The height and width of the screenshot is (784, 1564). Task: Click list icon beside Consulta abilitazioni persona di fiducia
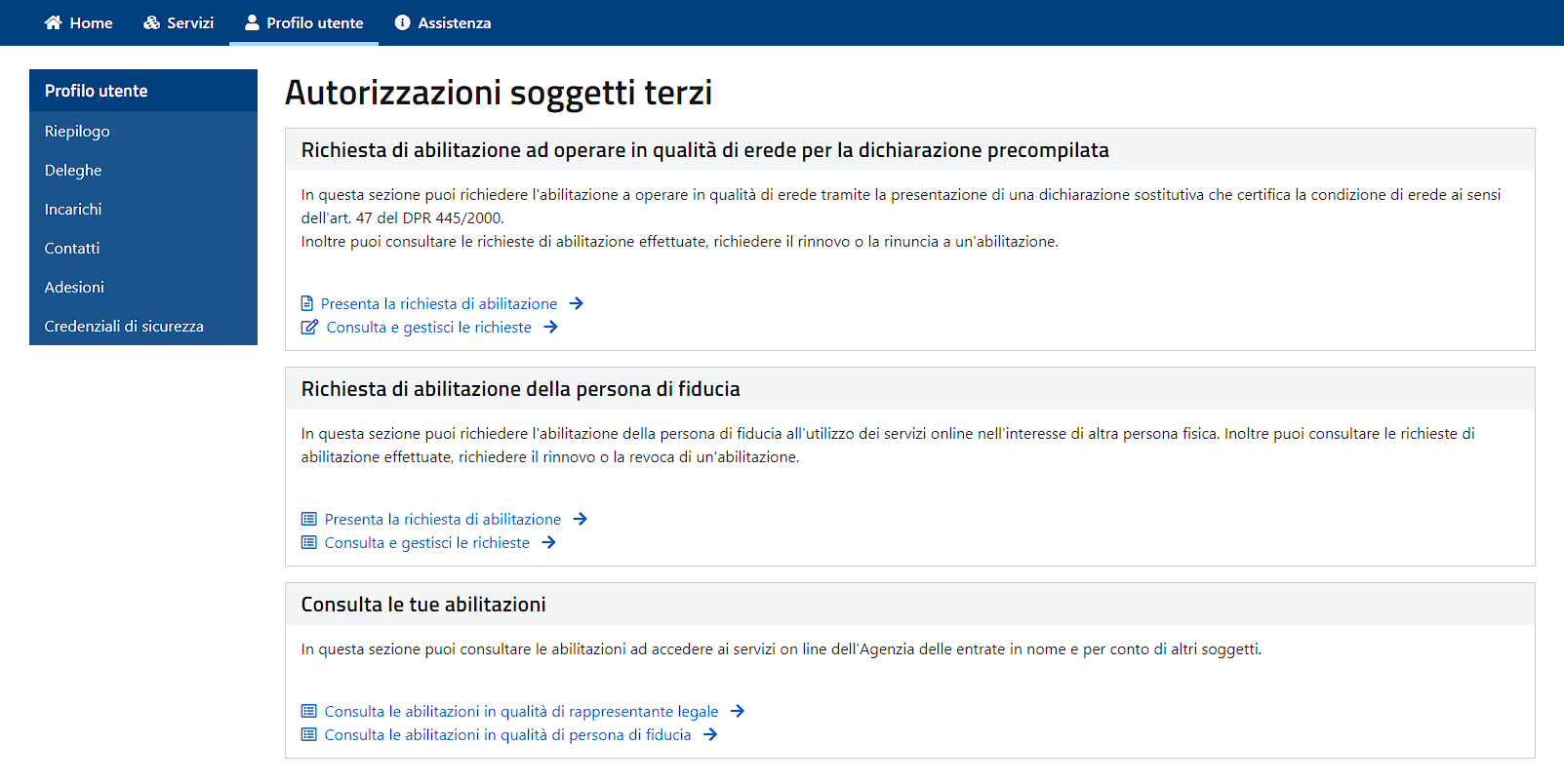[309, 734]
